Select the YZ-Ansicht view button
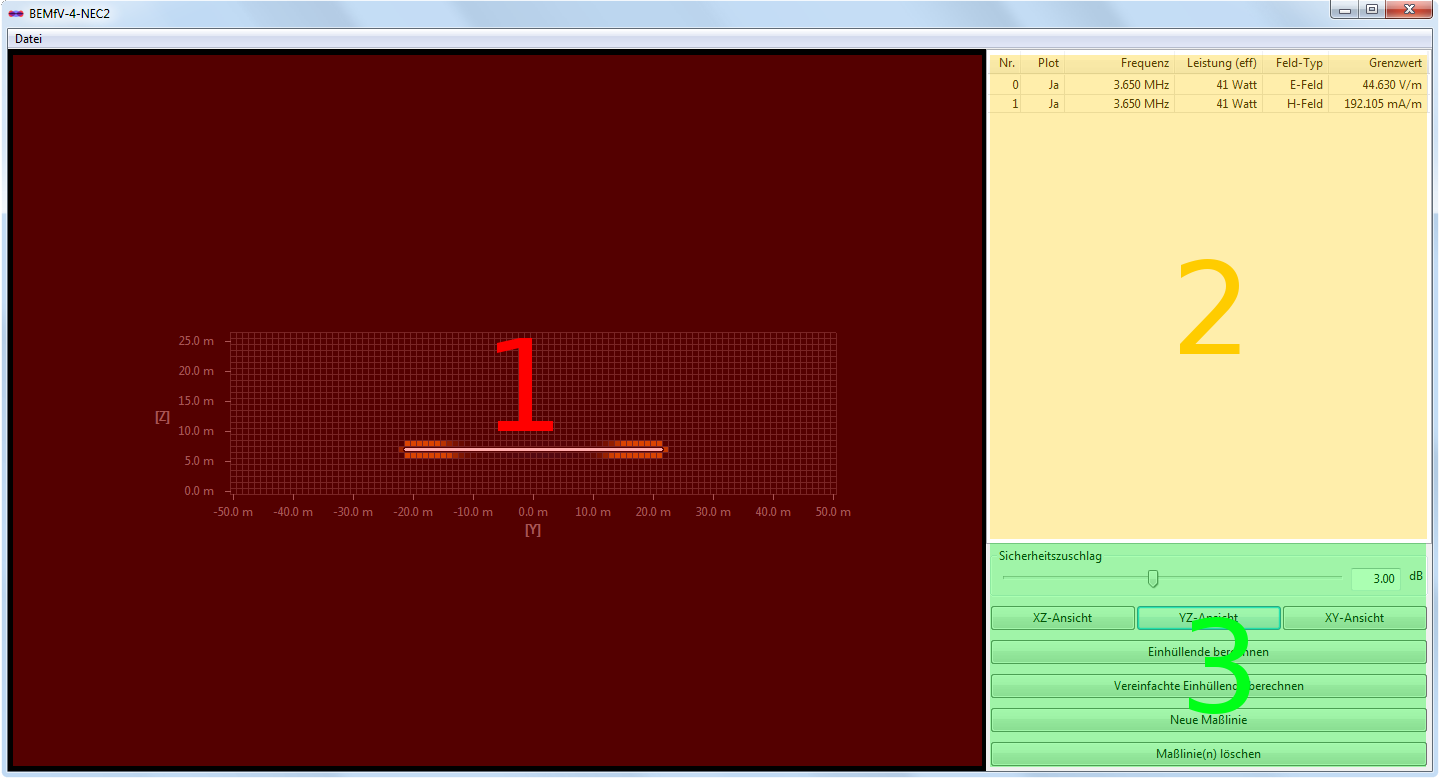The height and width of the screenshot is (779, 1440). [1208, 618]
